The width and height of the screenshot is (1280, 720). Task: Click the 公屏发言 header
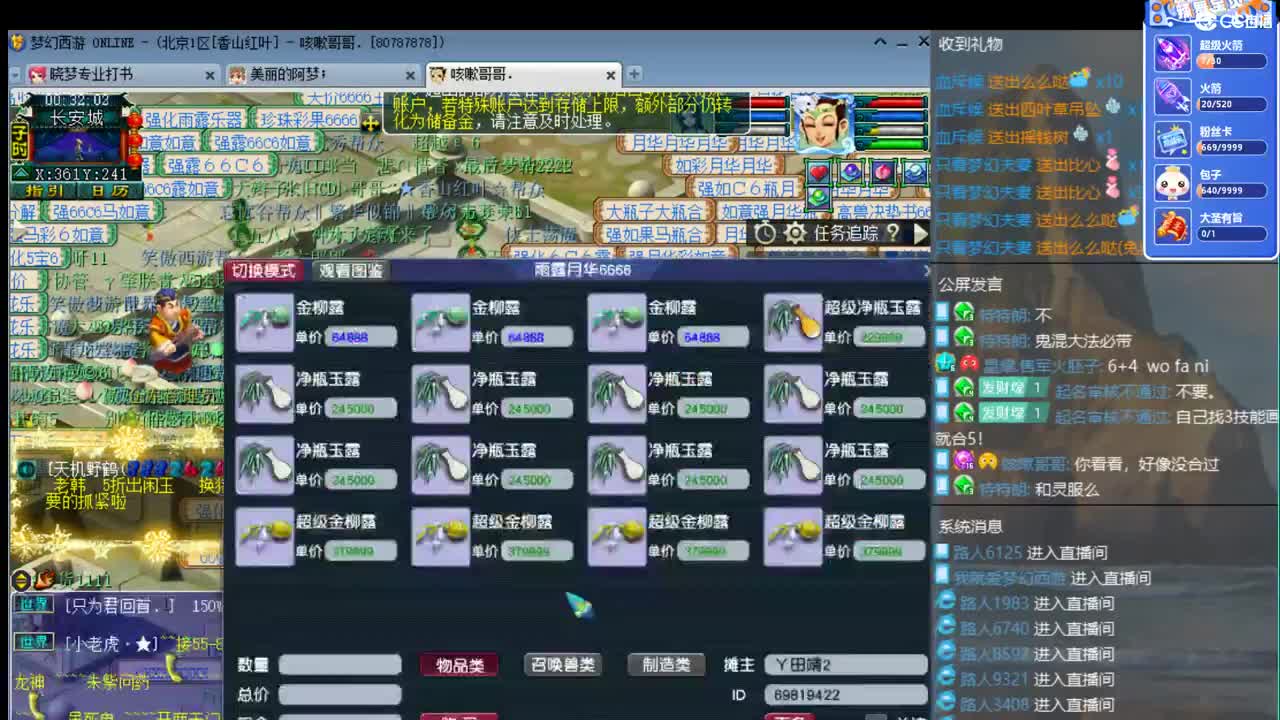click(x=970, y=285)
